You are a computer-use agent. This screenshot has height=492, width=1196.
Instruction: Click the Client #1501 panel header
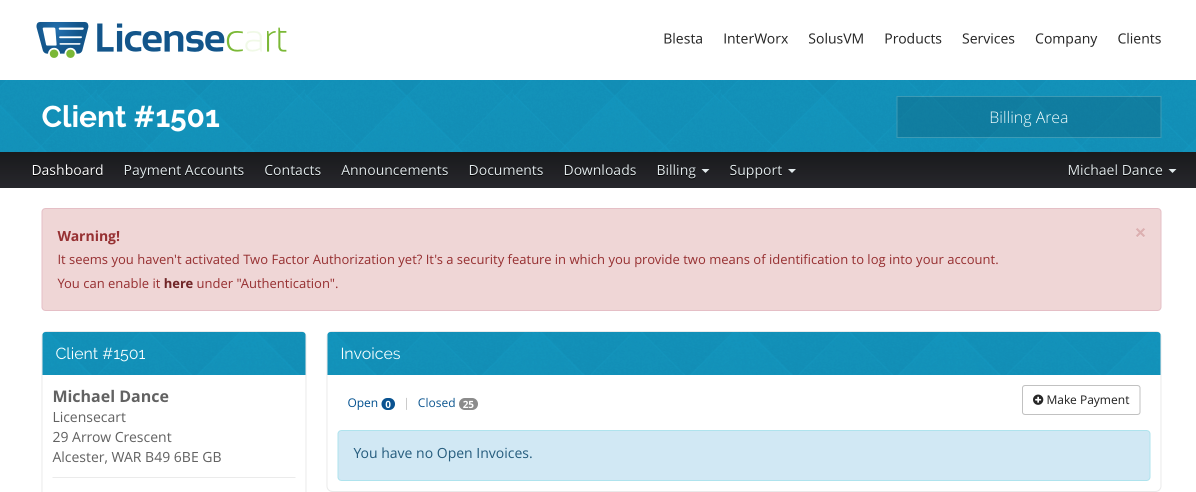174,353
